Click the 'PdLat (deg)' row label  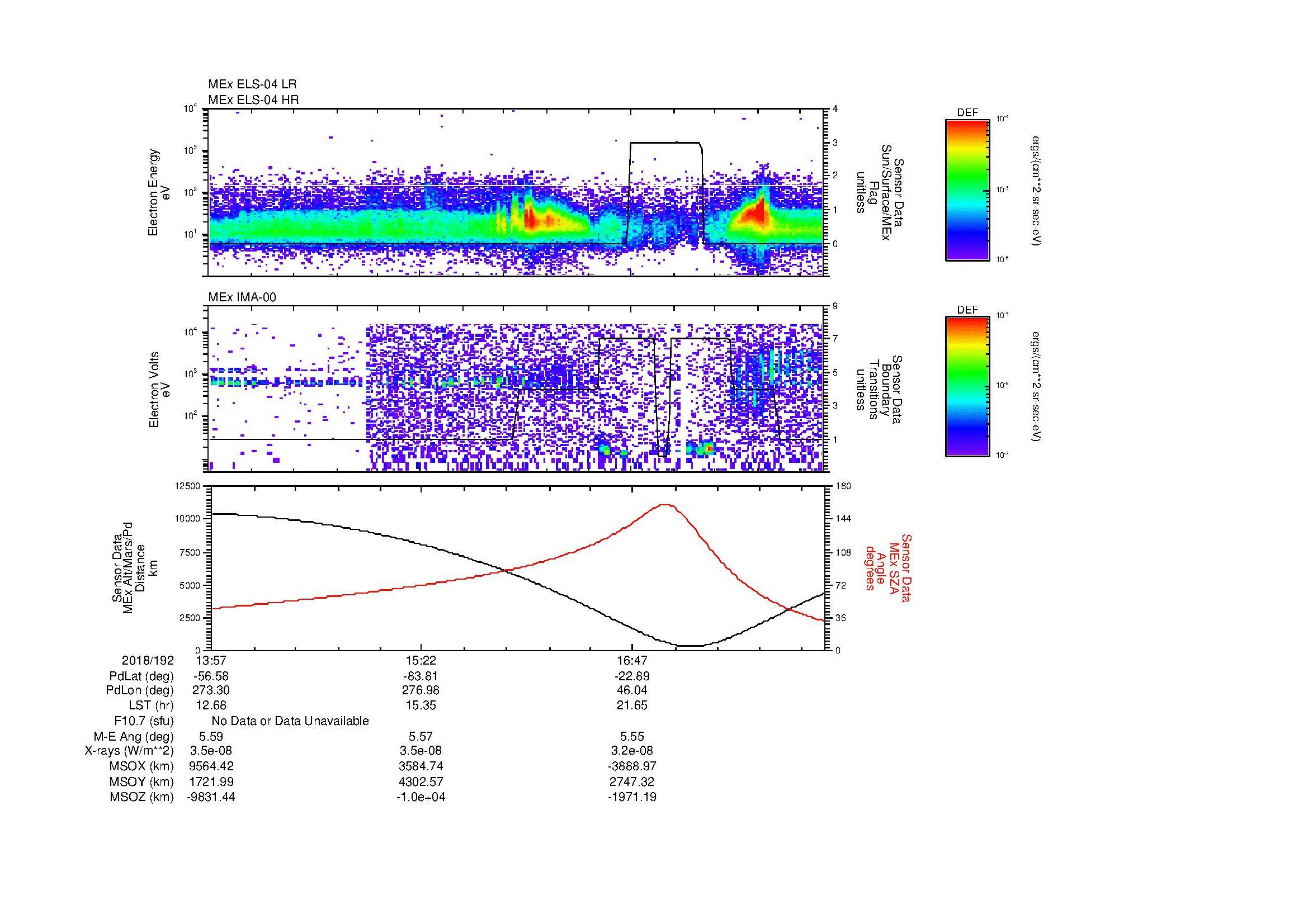pyautogui.click(x=141, y=676)
